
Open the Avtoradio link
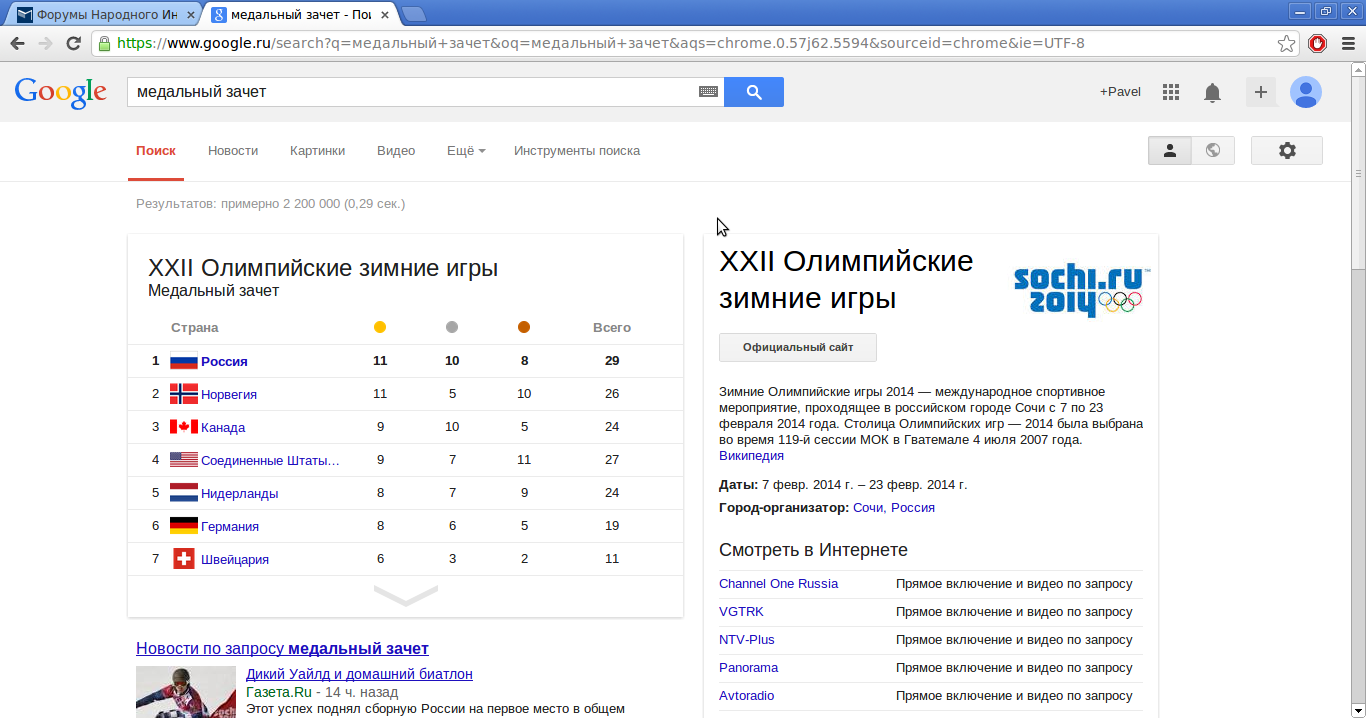pos(746,696)
